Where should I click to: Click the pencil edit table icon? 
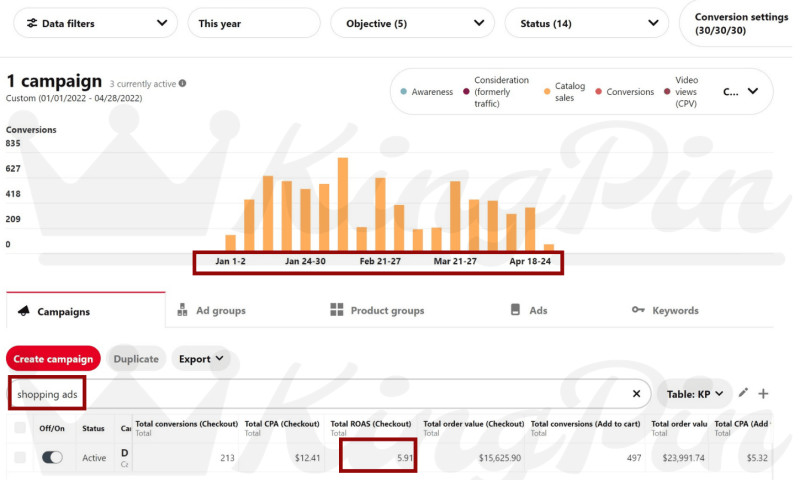coord(743,393)
